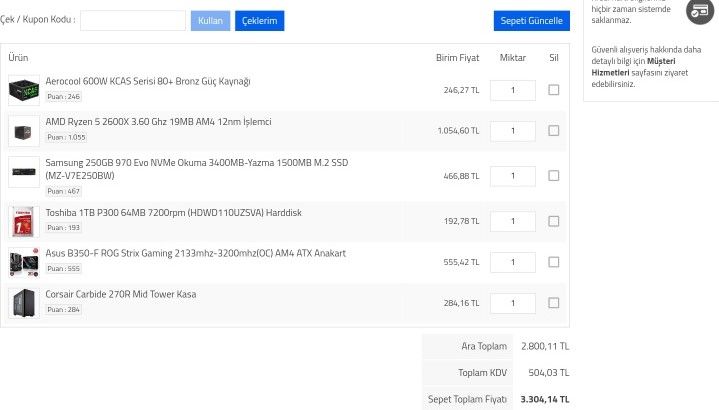Select quantity field of Samsung 970 Evo row

coord(513,176)
